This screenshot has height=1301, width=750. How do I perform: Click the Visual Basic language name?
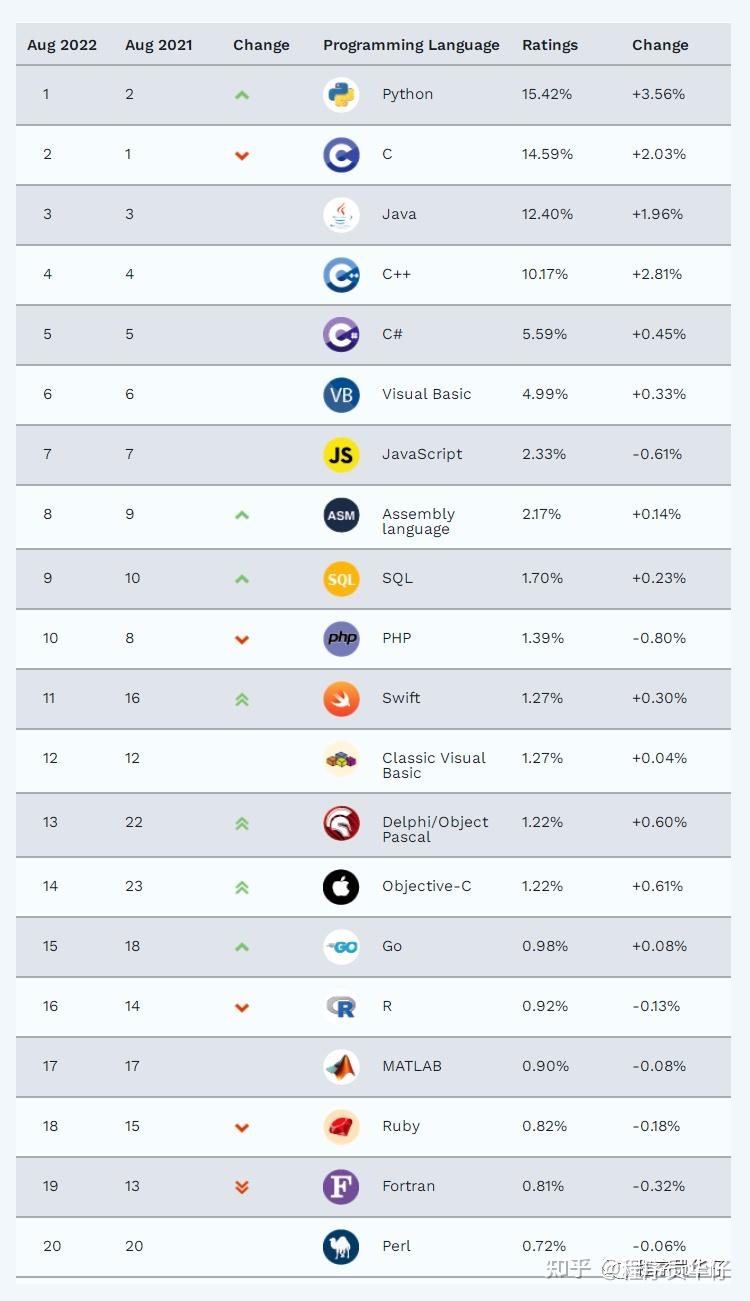(426, 394)
